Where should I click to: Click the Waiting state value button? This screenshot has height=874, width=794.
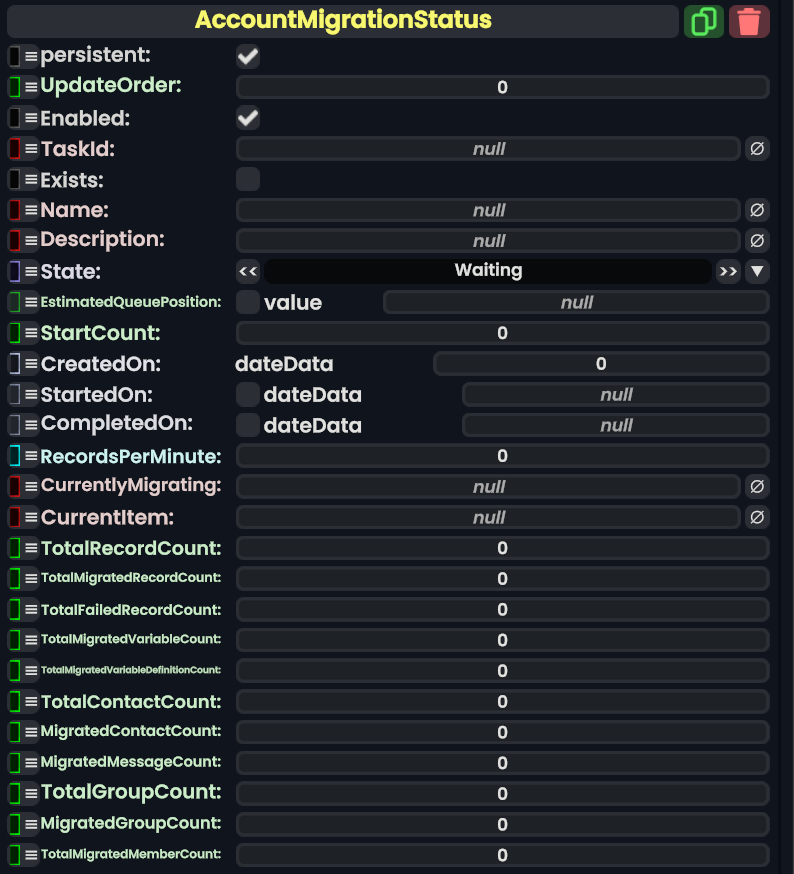(488, 271)
